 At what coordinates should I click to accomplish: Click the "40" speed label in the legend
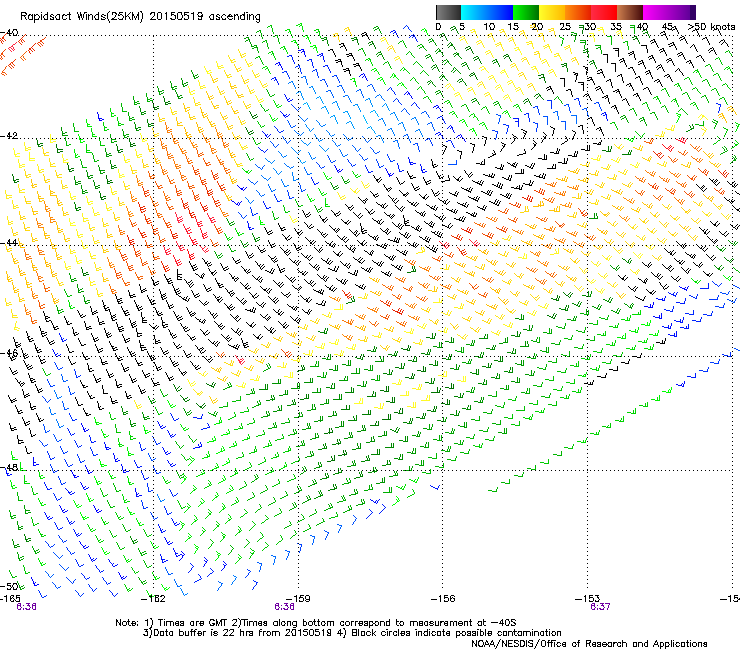pos(642,27)
